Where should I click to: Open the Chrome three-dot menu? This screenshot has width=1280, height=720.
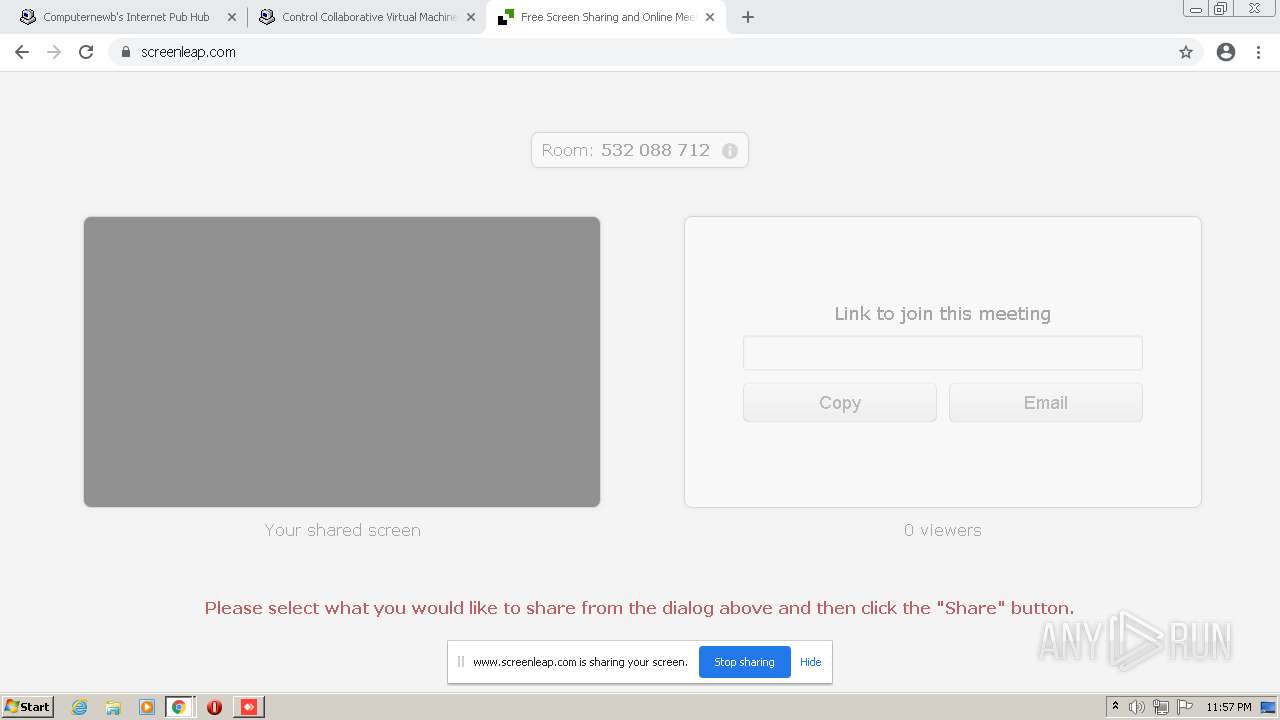(1259, 52)
